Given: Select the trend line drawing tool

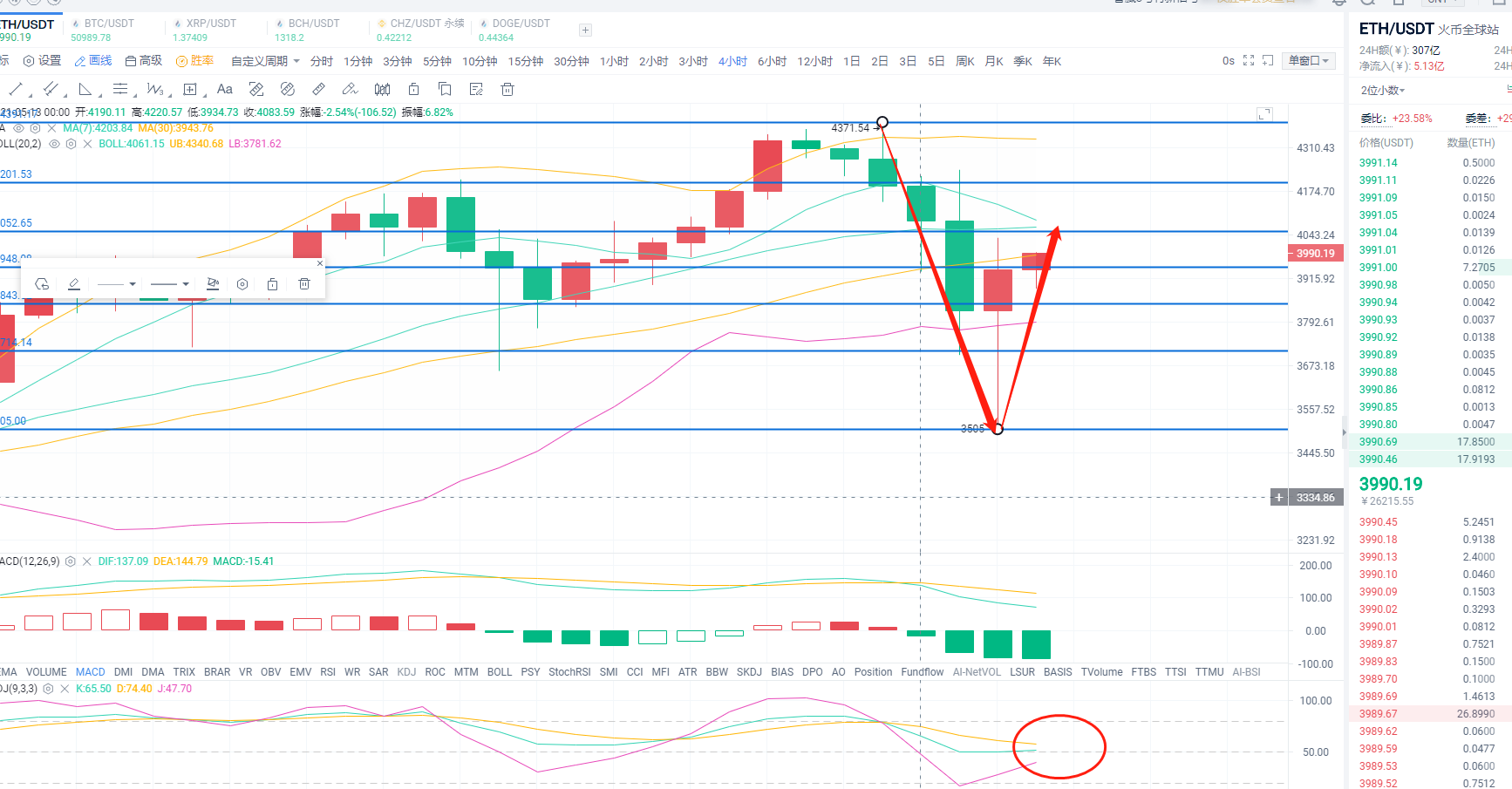Looking at the screenshot, I should (16, 89).
